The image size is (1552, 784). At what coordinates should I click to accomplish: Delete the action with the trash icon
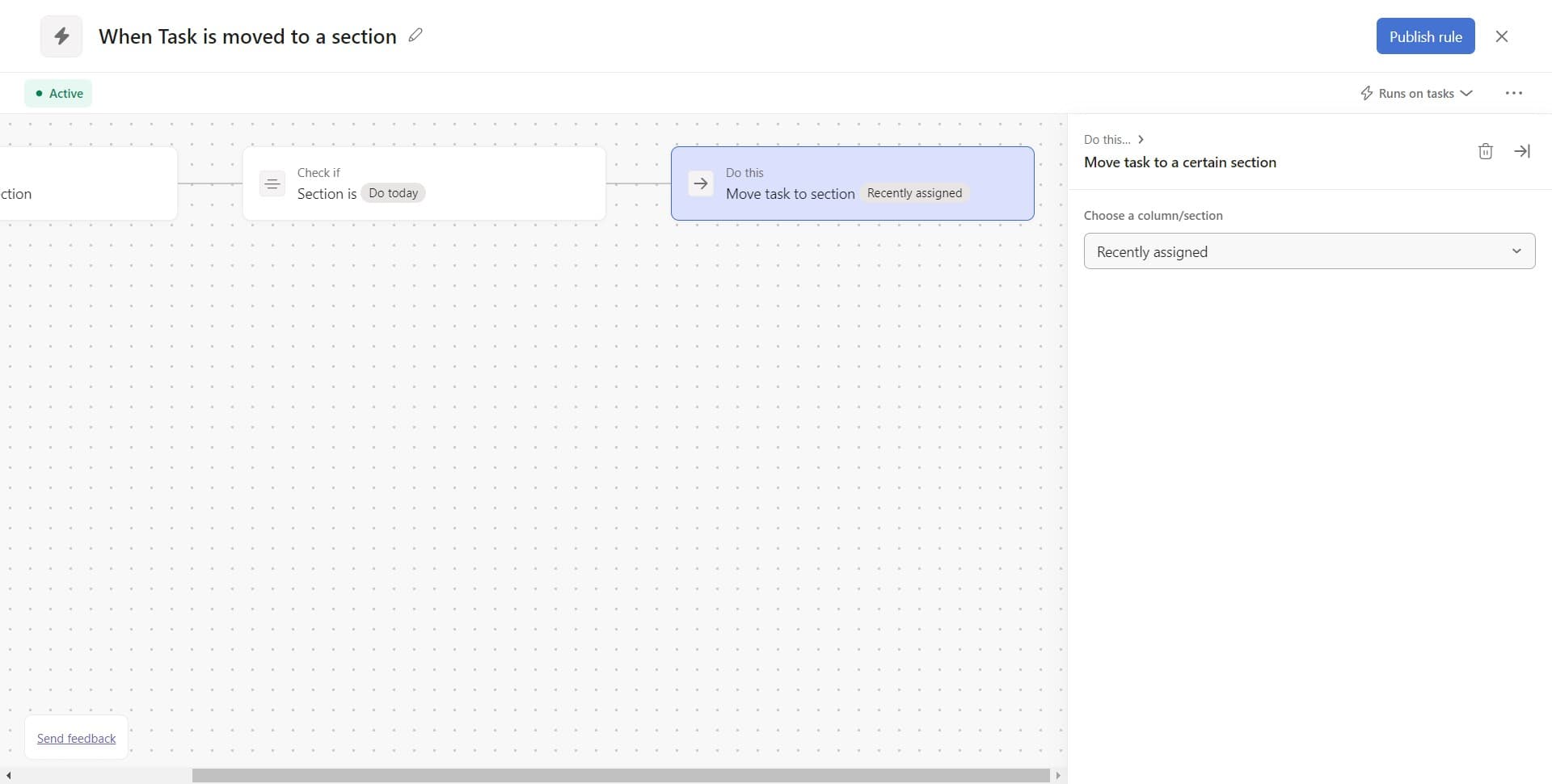pyautogui.click(x=1485, y=151)
